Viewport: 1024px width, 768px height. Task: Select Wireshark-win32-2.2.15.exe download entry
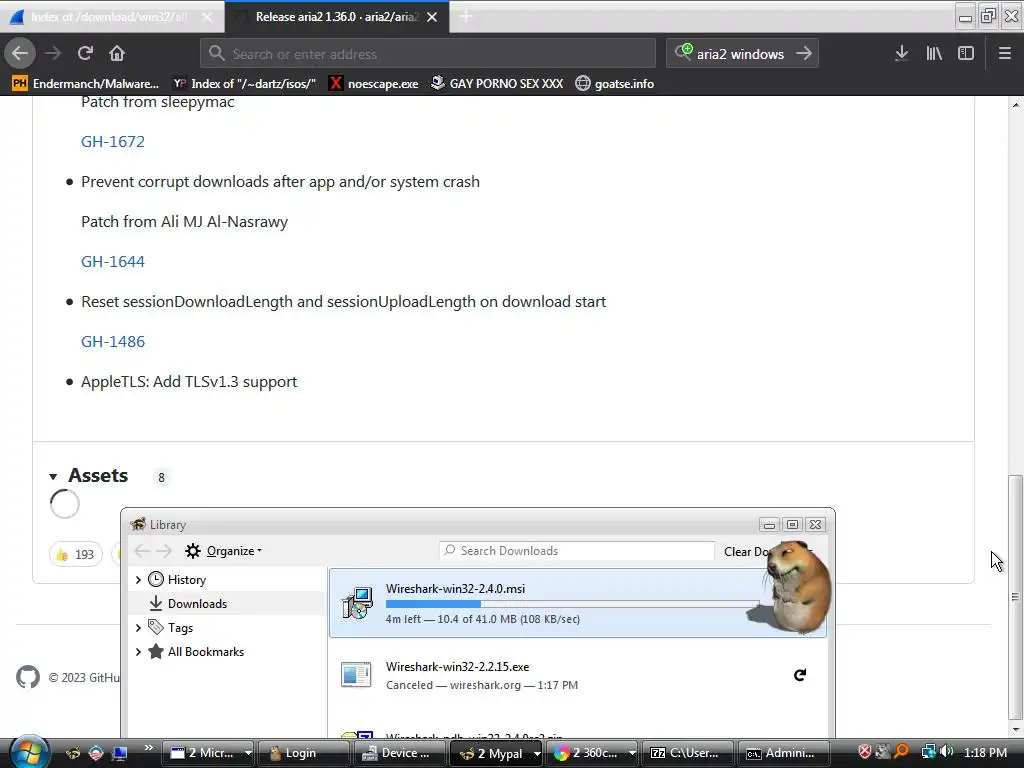(x=578, y=676)
